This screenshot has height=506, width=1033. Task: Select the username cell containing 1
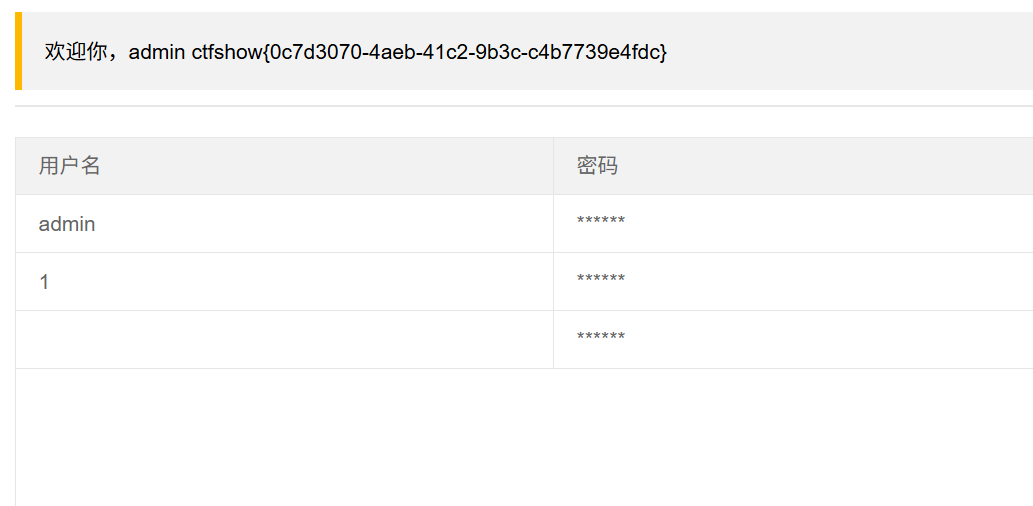(44, 282)
